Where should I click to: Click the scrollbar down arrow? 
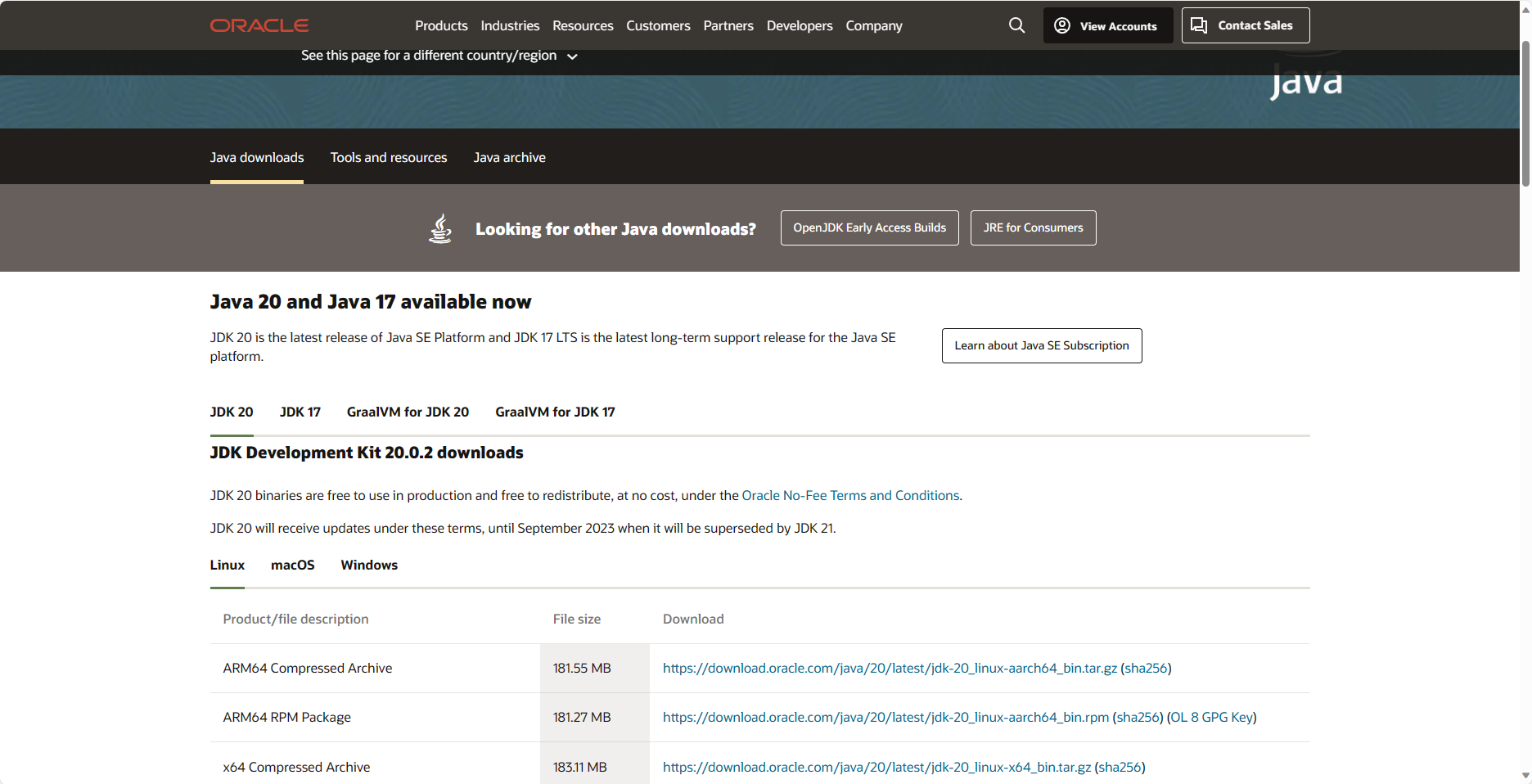point(1525,775)
